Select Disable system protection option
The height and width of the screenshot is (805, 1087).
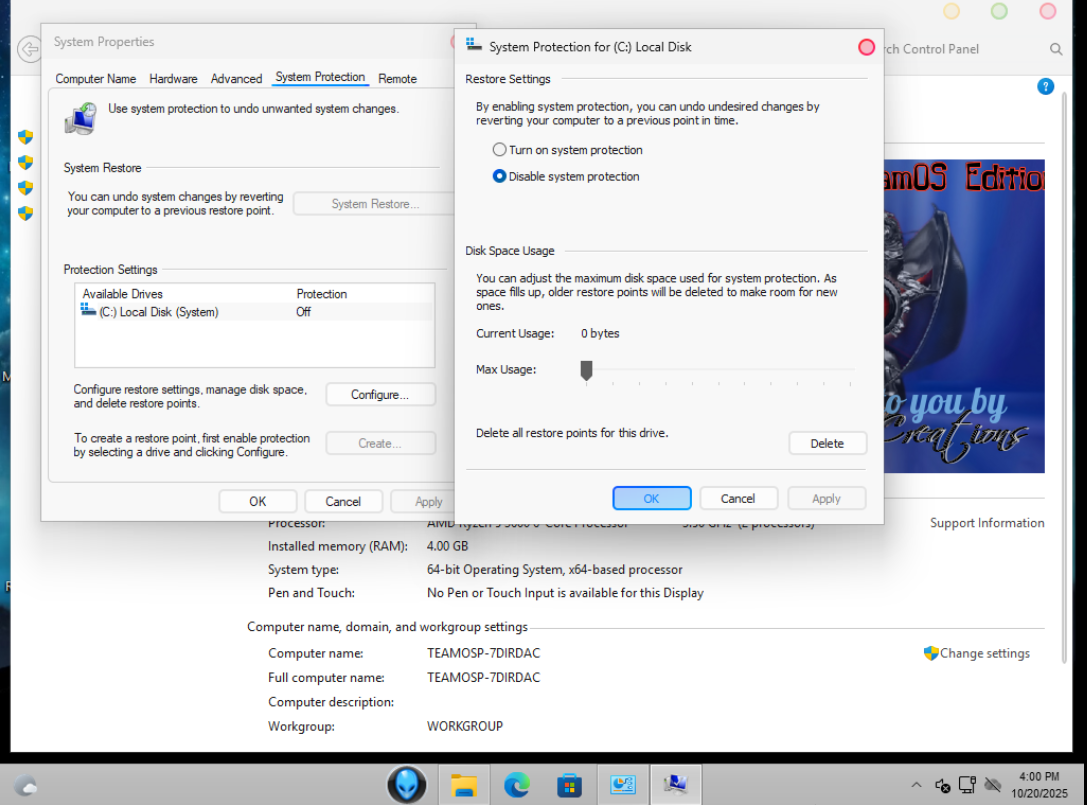(500, 177)
